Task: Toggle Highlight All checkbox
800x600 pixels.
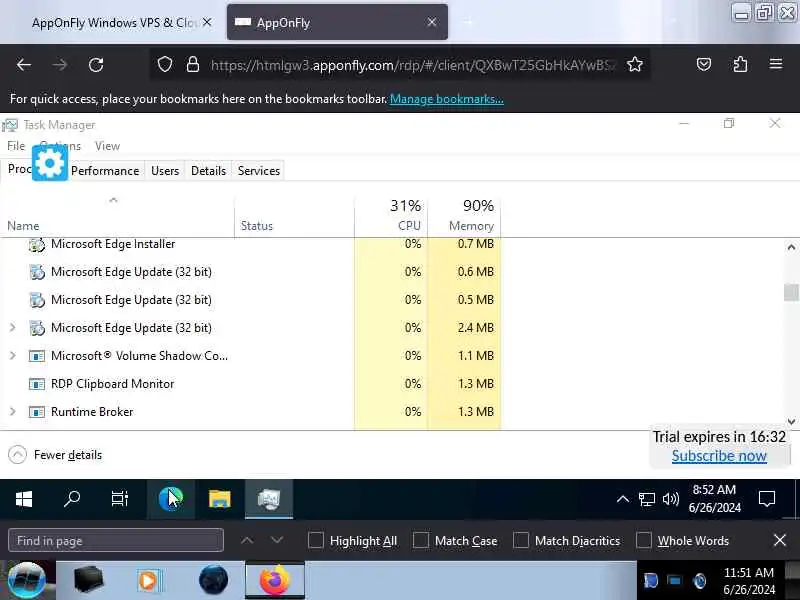Action: click(316, 540)
